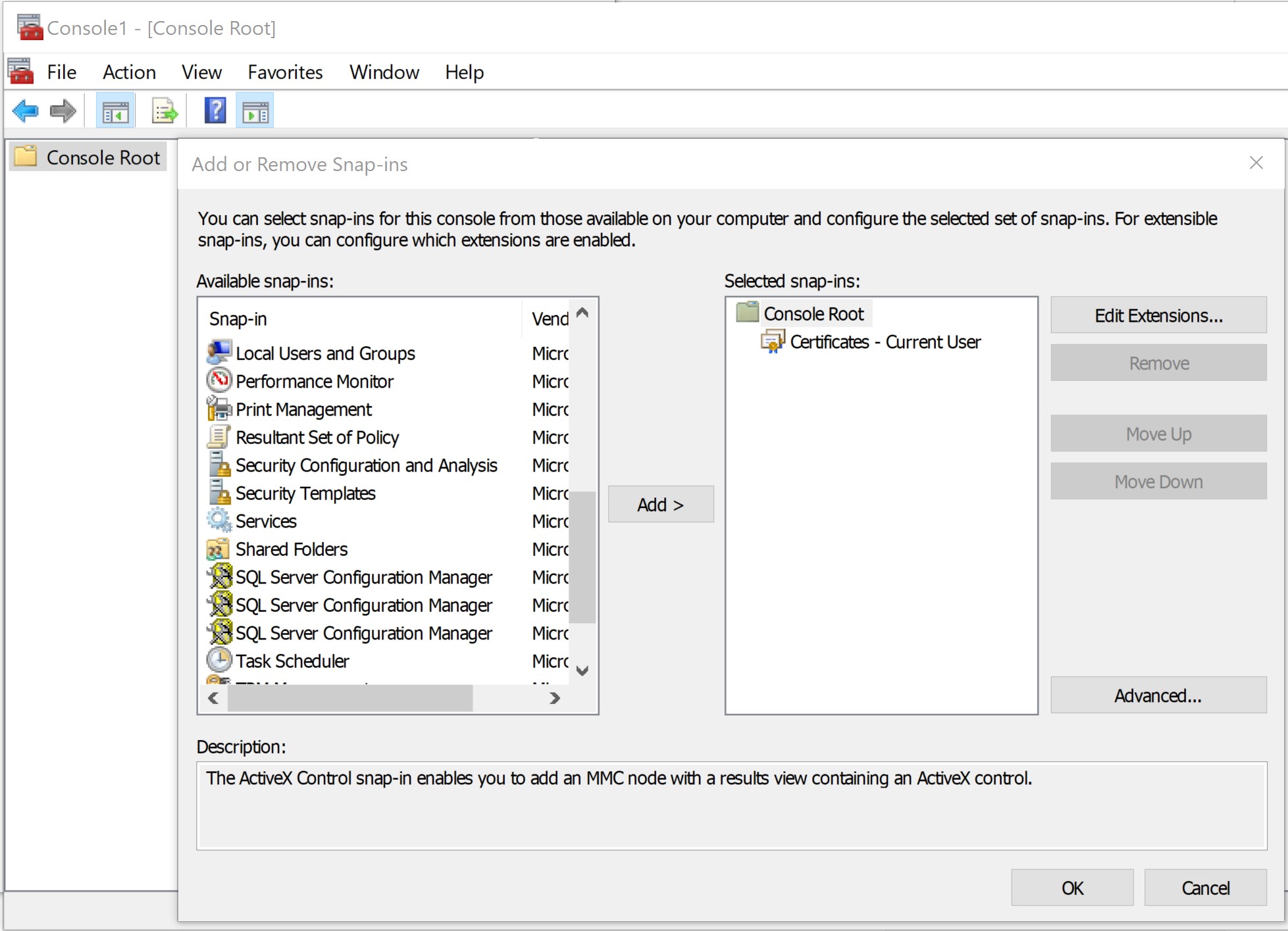Viewport: 1288px width, 931px height.
Task: Select the Resultant Set of Policy icon
Action: pyautogui.click(x=219, y=437)
